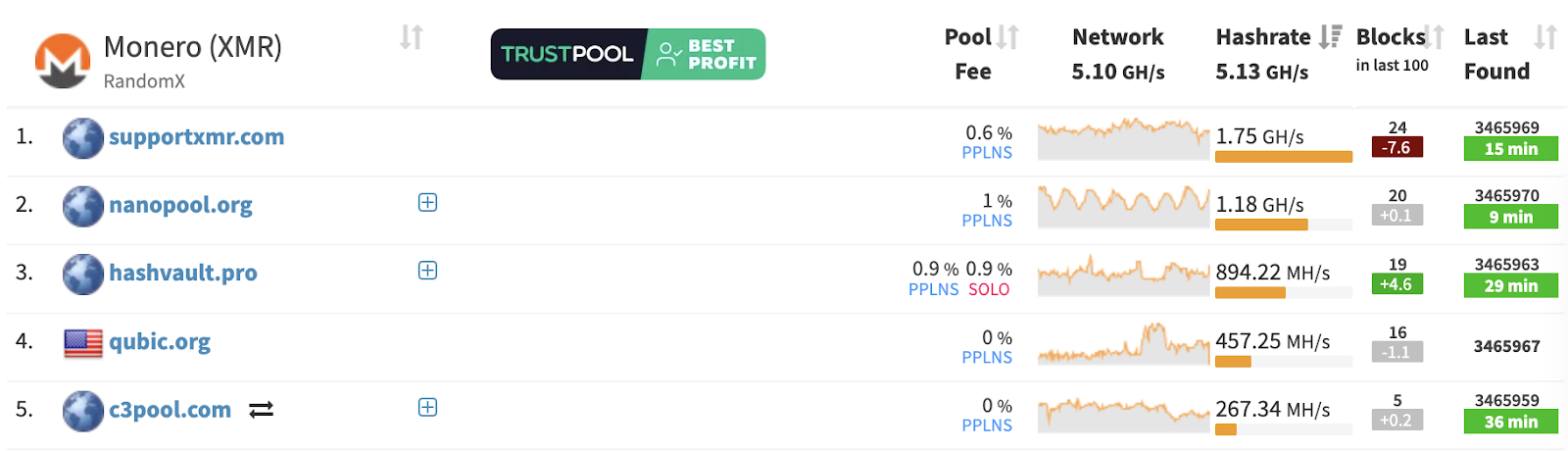The image size is (1568, 451).
Task: Click the TrustPool Best Profit banner
Action: 628,54
